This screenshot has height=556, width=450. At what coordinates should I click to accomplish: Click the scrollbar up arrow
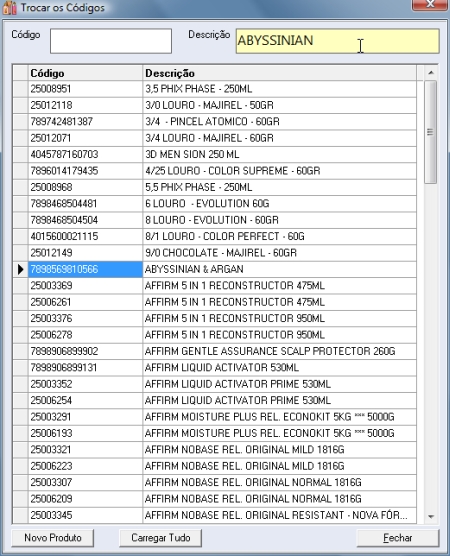(x=431, y=73)
